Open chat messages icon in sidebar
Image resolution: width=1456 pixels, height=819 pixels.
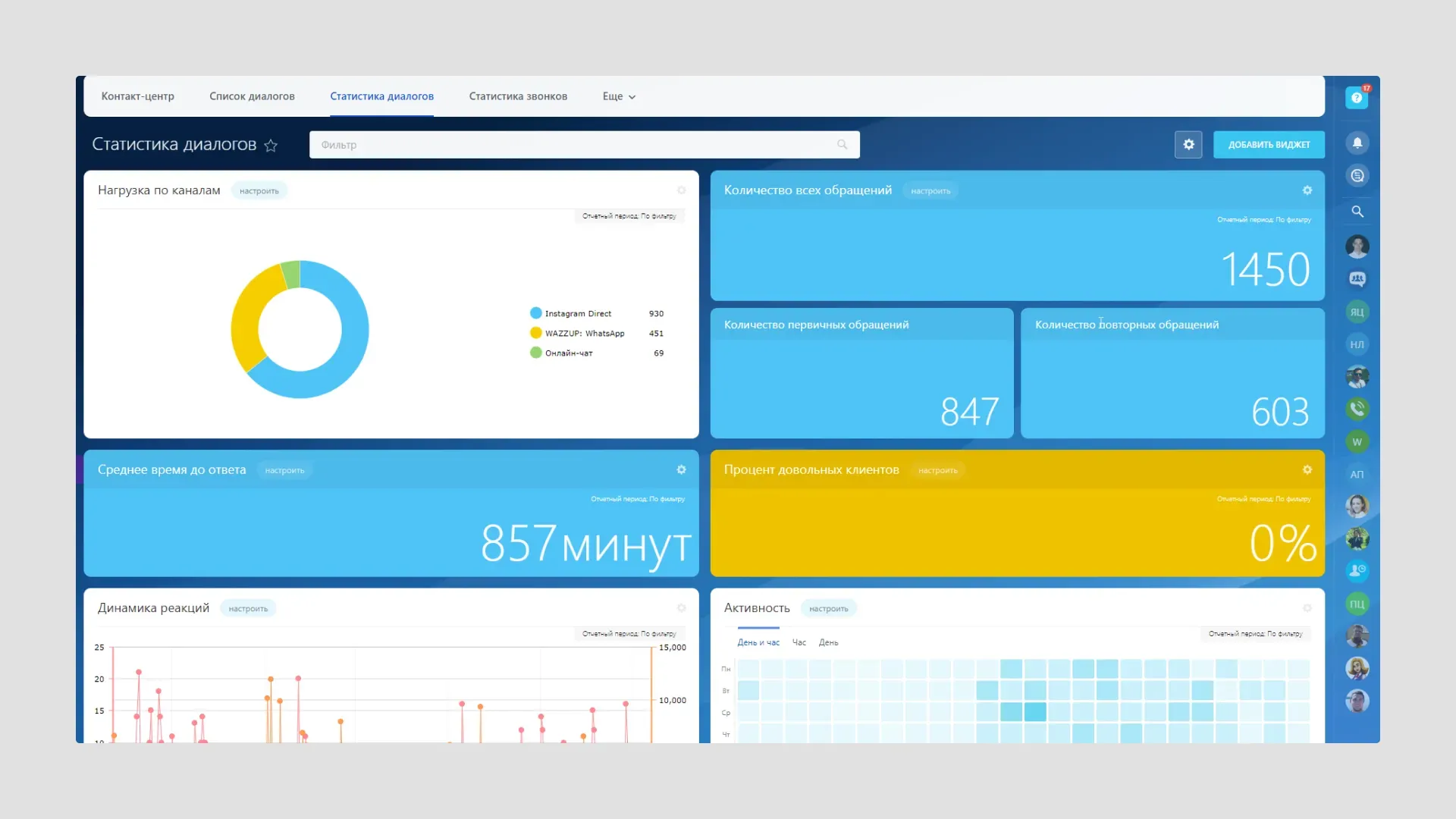[1357, 176]
